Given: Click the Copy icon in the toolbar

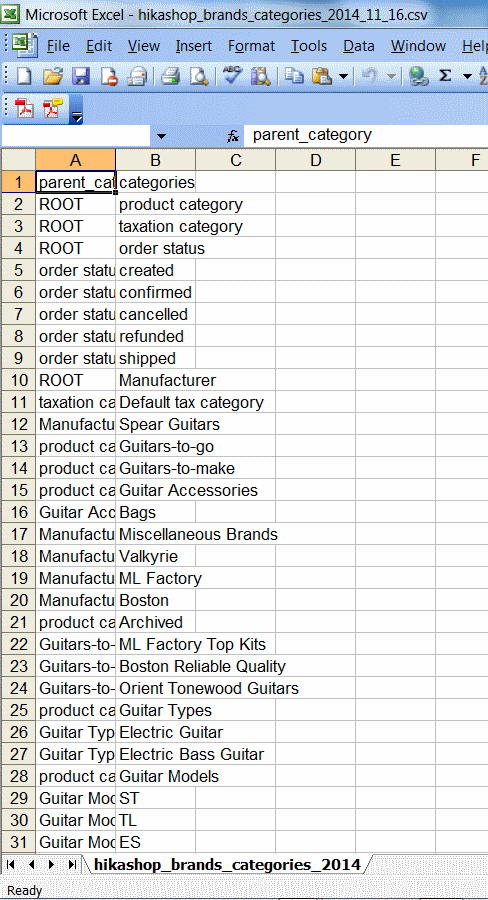Looking at the screenshot, I should pyautogui.click(x=296, y=75).
